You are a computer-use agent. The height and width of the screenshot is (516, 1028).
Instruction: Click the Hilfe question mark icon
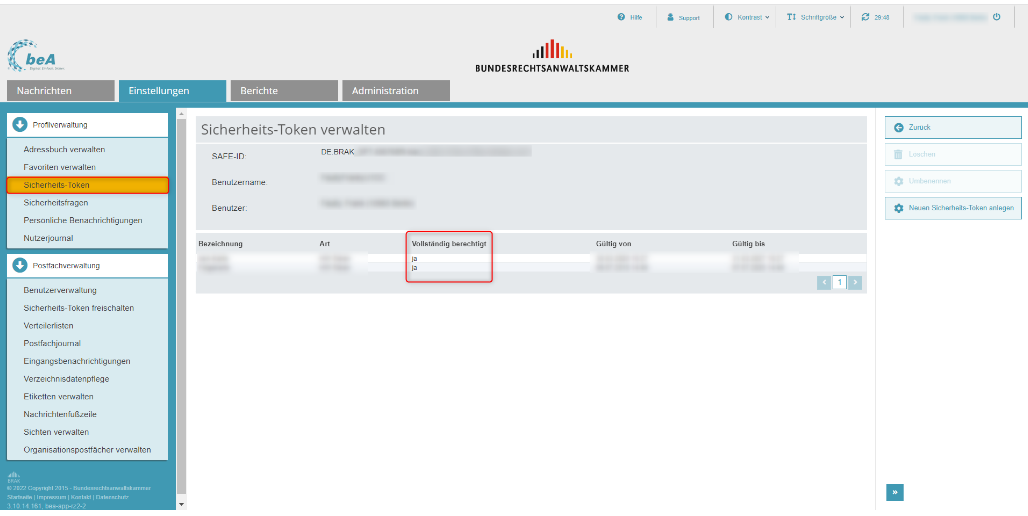621,17
